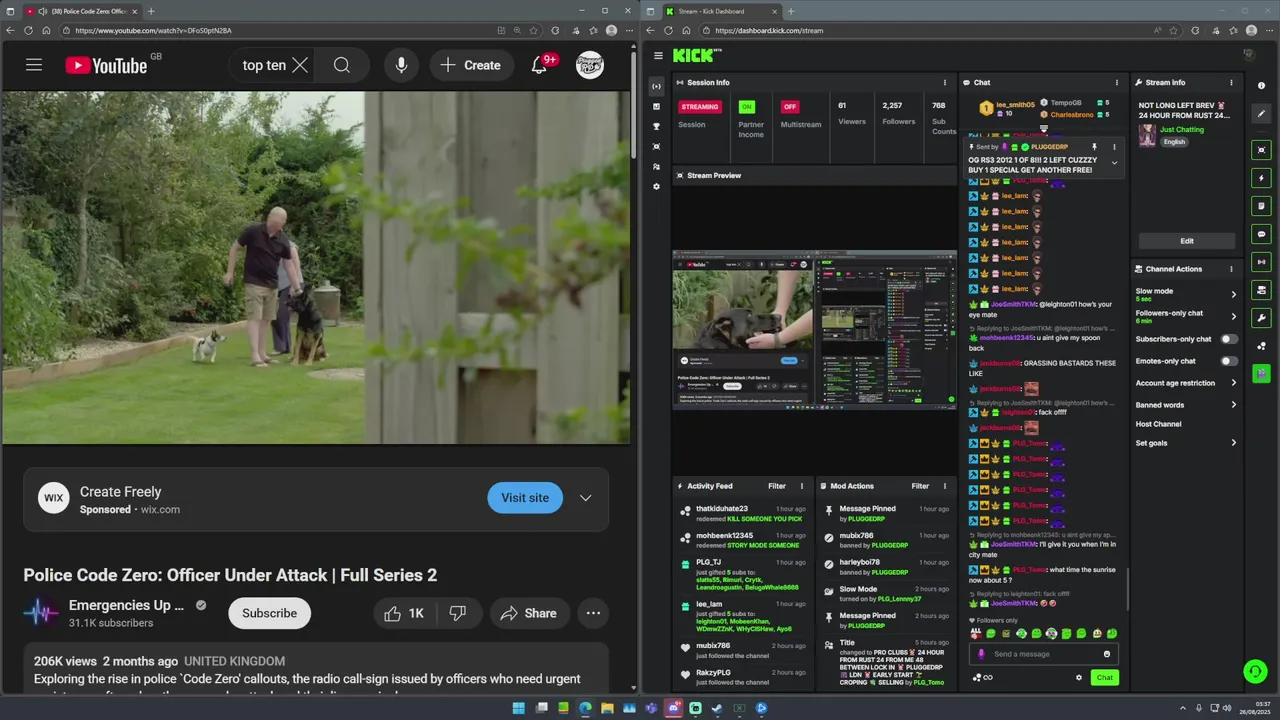This screenshot has width=1280, height=720.
Task: Share the YouTube video
Action: click(528, 613)
